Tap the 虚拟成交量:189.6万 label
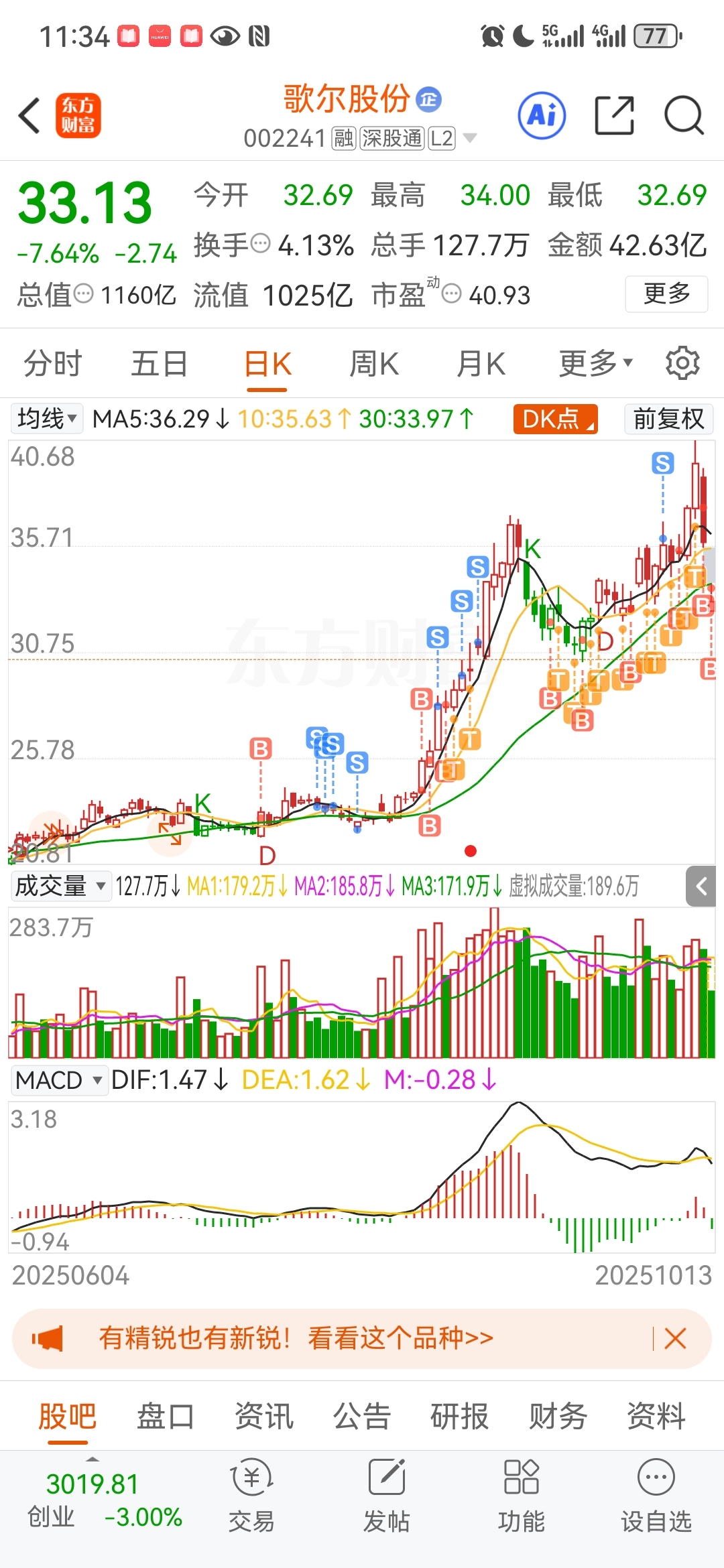The image size is (724, 1568). pyautogui.click(x=574, y=886)
